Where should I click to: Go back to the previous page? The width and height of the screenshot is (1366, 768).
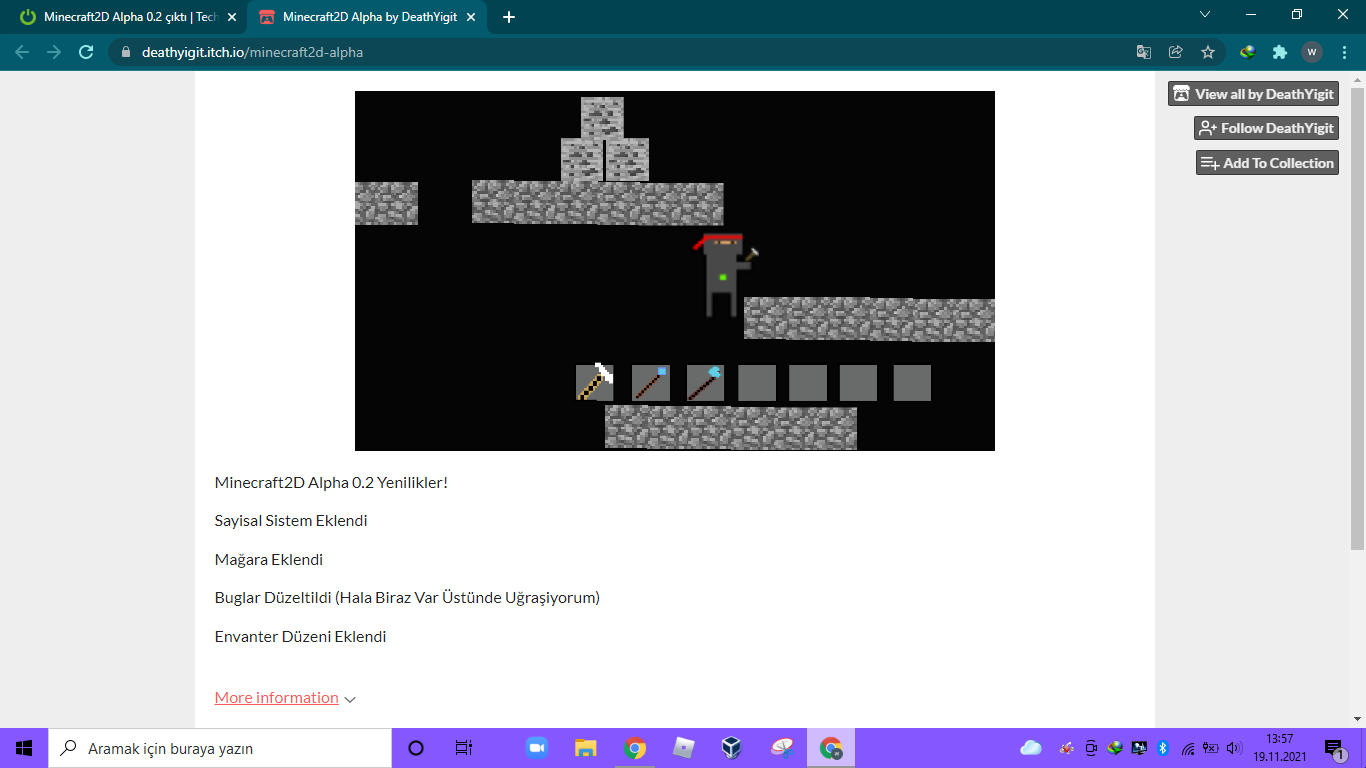[x=22, y=52]
